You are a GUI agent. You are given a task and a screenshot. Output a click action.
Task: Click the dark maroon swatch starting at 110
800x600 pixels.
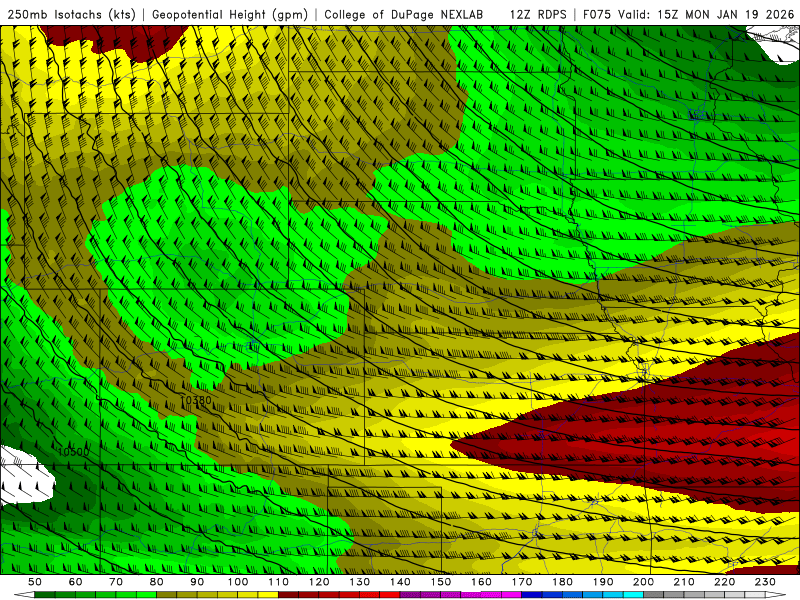coord(288,595)
